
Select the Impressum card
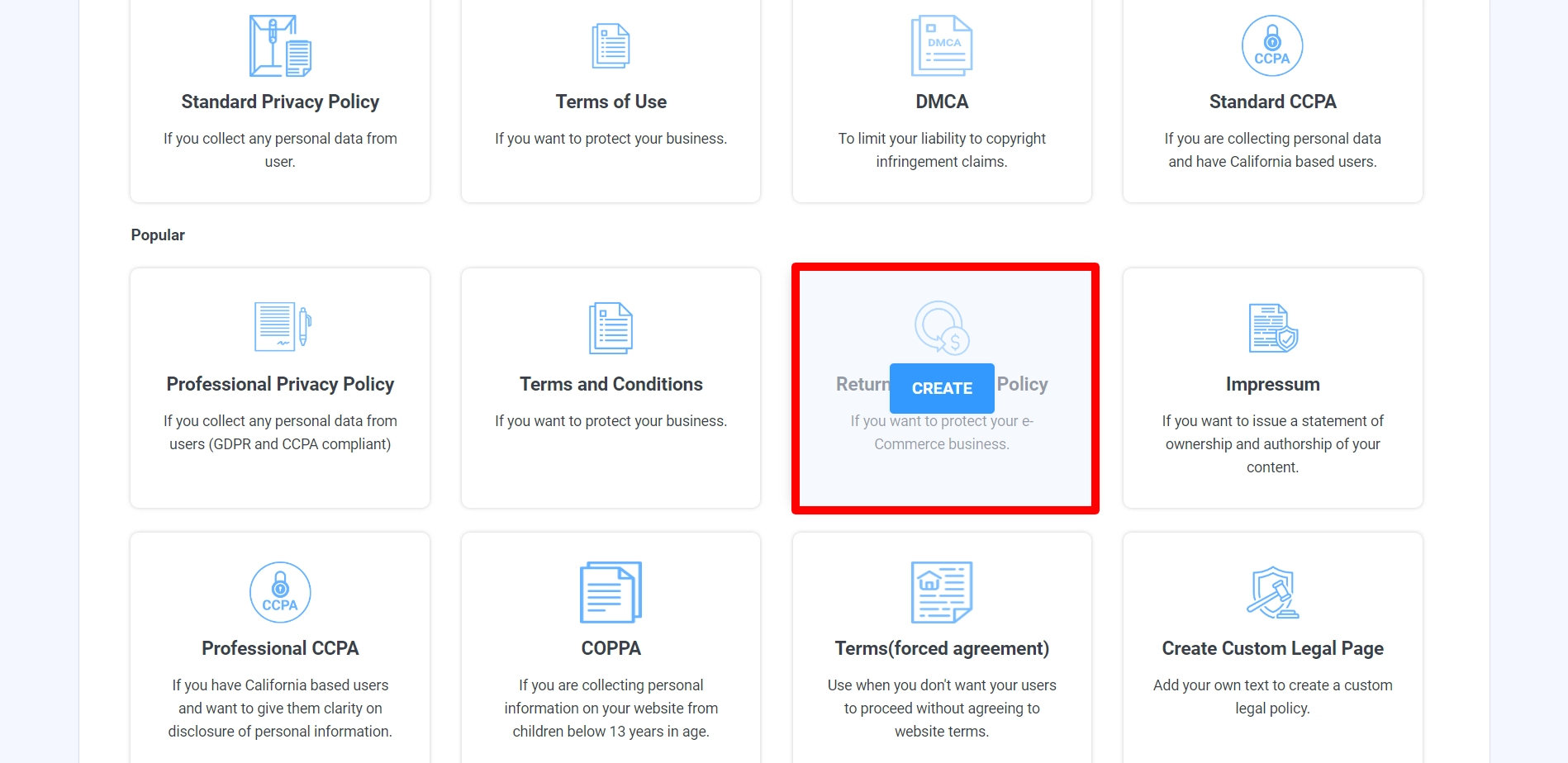point(1272,384)
